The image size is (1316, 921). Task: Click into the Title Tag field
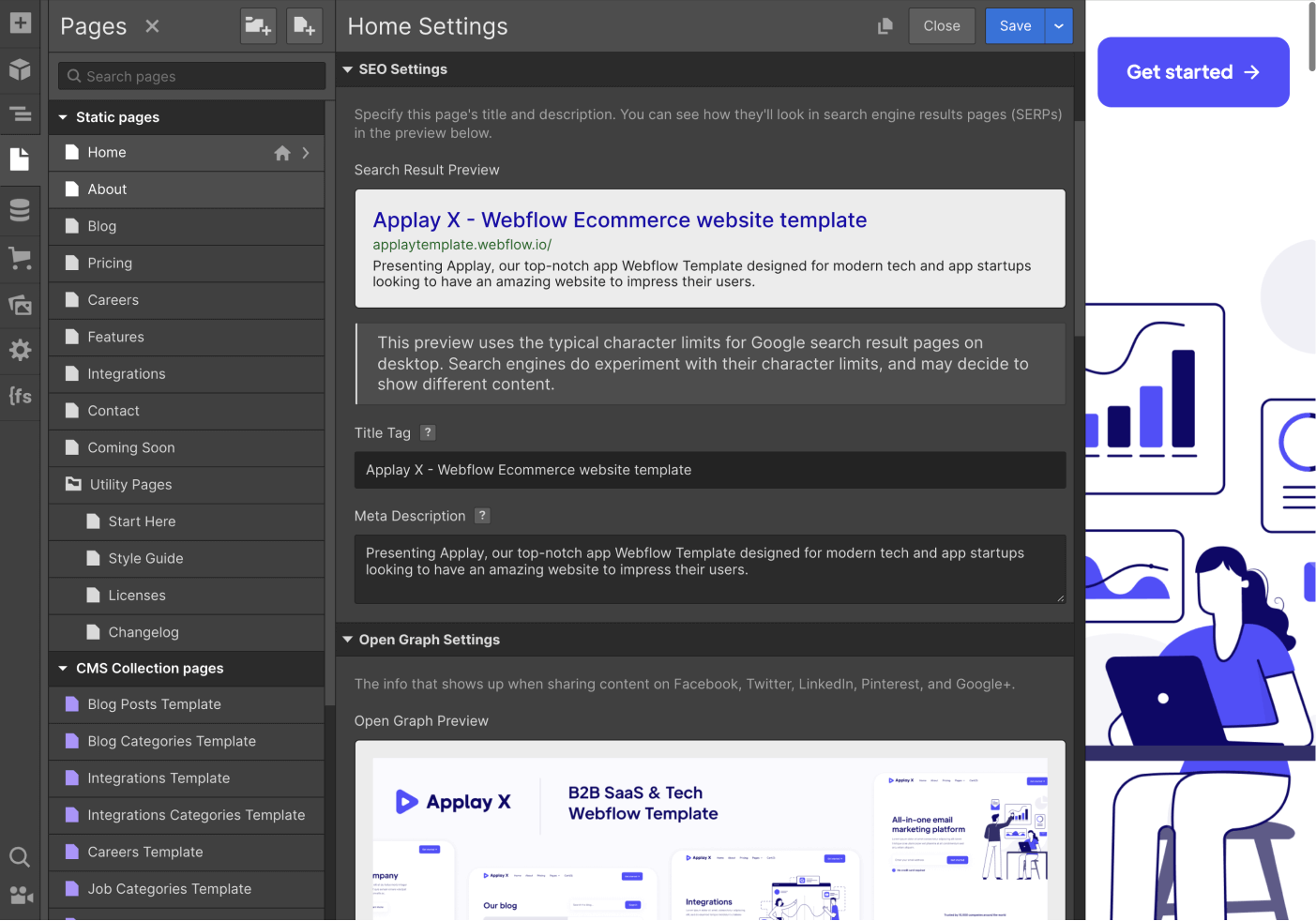pos(710,470)
